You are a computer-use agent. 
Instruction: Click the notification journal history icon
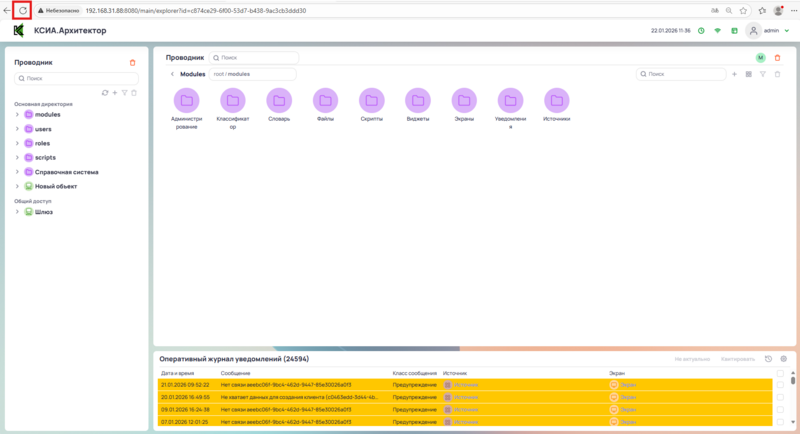pyautogui.click(x=768, y=358)
